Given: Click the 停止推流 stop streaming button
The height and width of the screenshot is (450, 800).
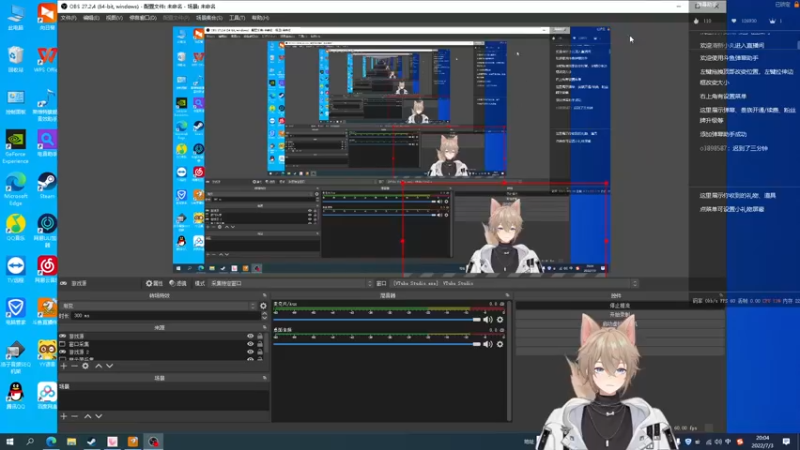Looking at the screenshot, I should tap(620, 305).
